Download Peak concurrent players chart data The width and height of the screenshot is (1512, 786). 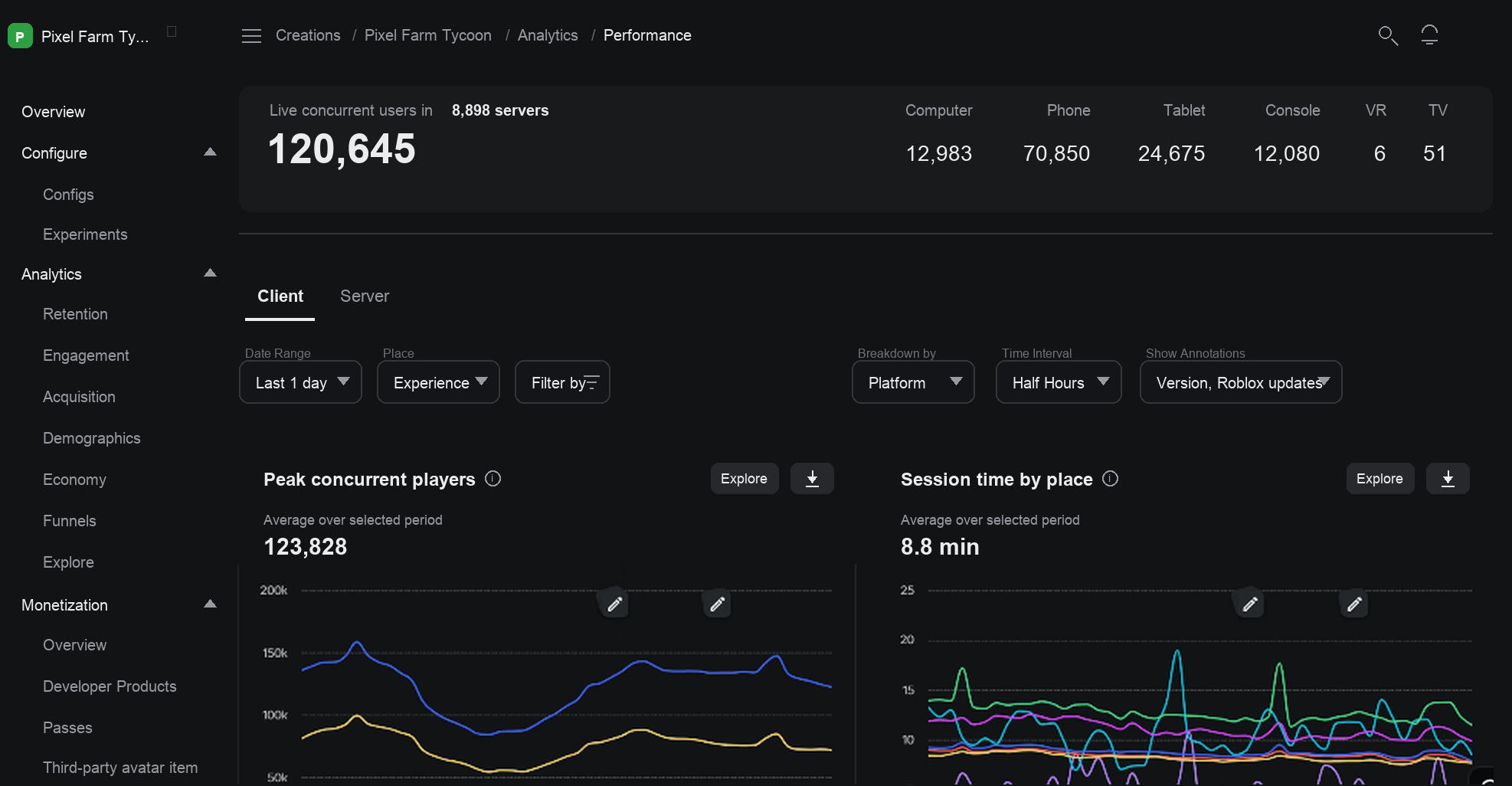coord(812,479)
